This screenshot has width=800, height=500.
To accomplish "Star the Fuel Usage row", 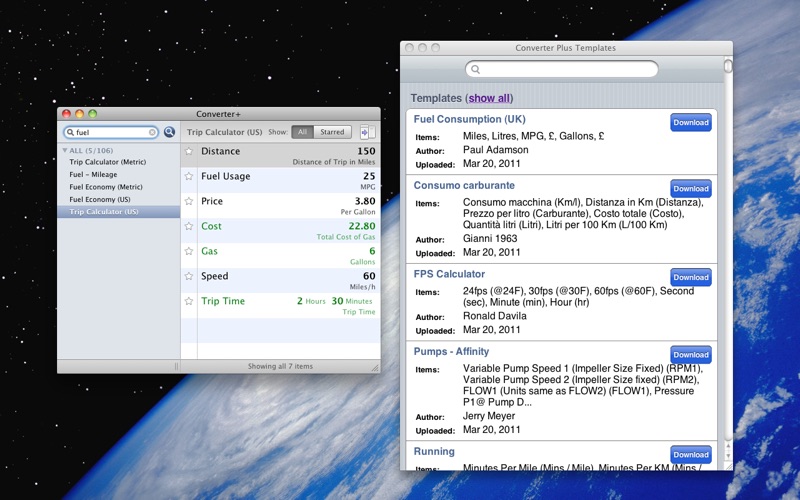I will pyautogui.click(x=189, y=176).
